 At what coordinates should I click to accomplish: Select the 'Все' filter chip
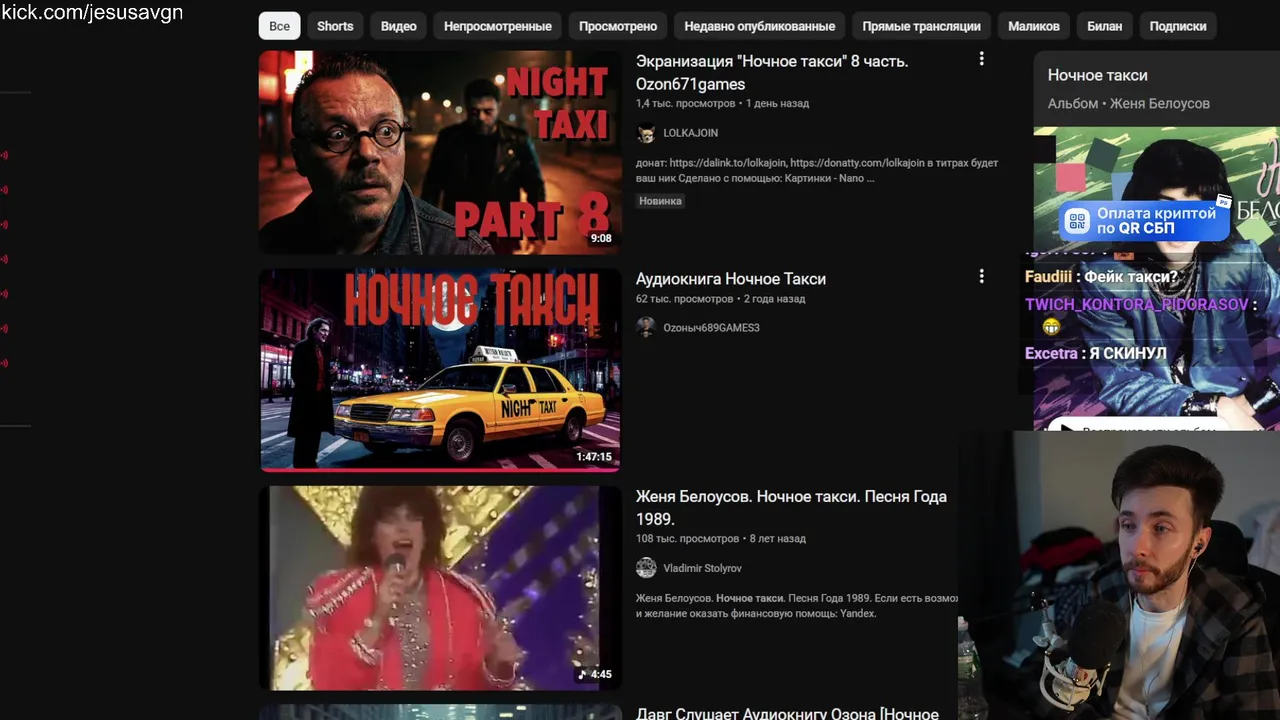(x=279, y=26)
